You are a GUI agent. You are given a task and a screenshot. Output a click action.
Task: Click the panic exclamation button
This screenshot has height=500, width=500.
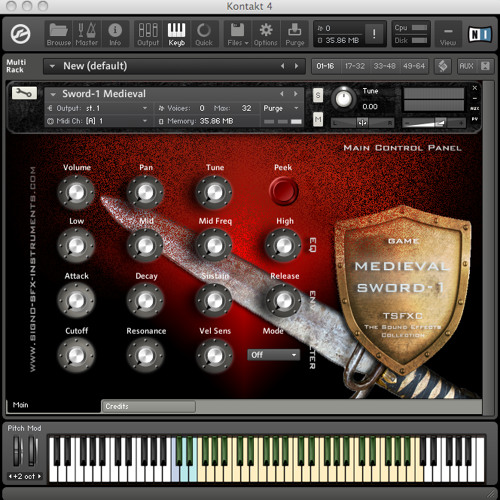374,34
